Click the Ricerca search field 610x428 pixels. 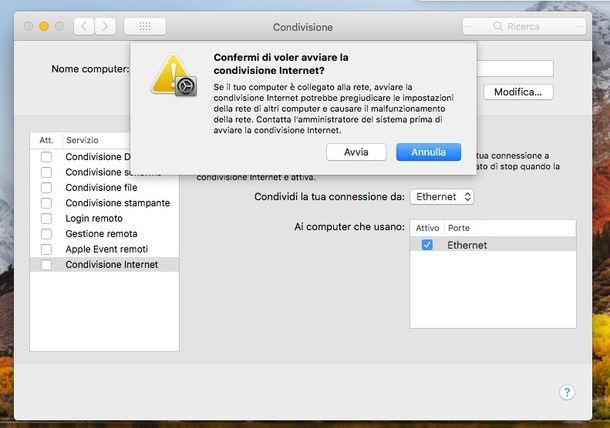tap(524, 26)
